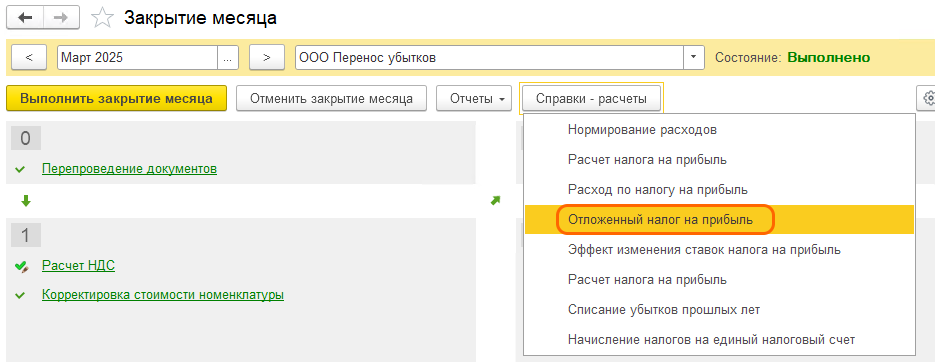935x362 pixels.
Task: Expand the organization dropdown arrow
Action: click(x=693, y=58)
